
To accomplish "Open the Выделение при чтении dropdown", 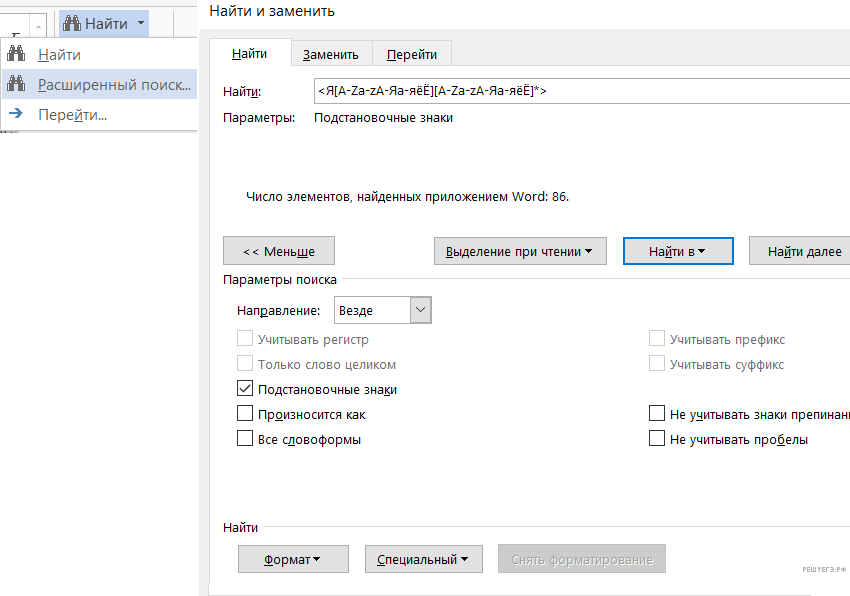I will [x=519, y=251].
